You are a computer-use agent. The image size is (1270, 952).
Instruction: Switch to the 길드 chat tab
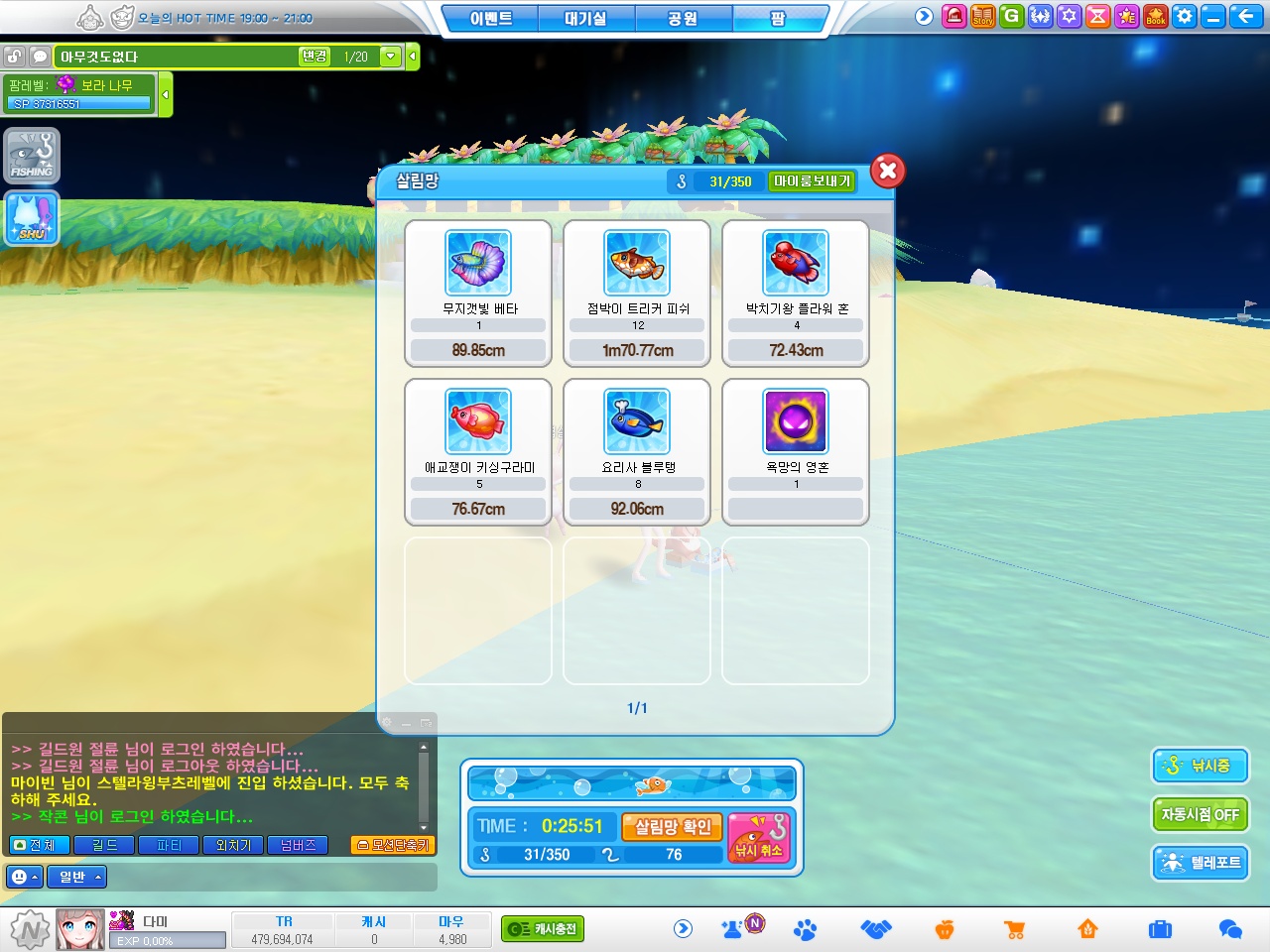pos(105,845)
